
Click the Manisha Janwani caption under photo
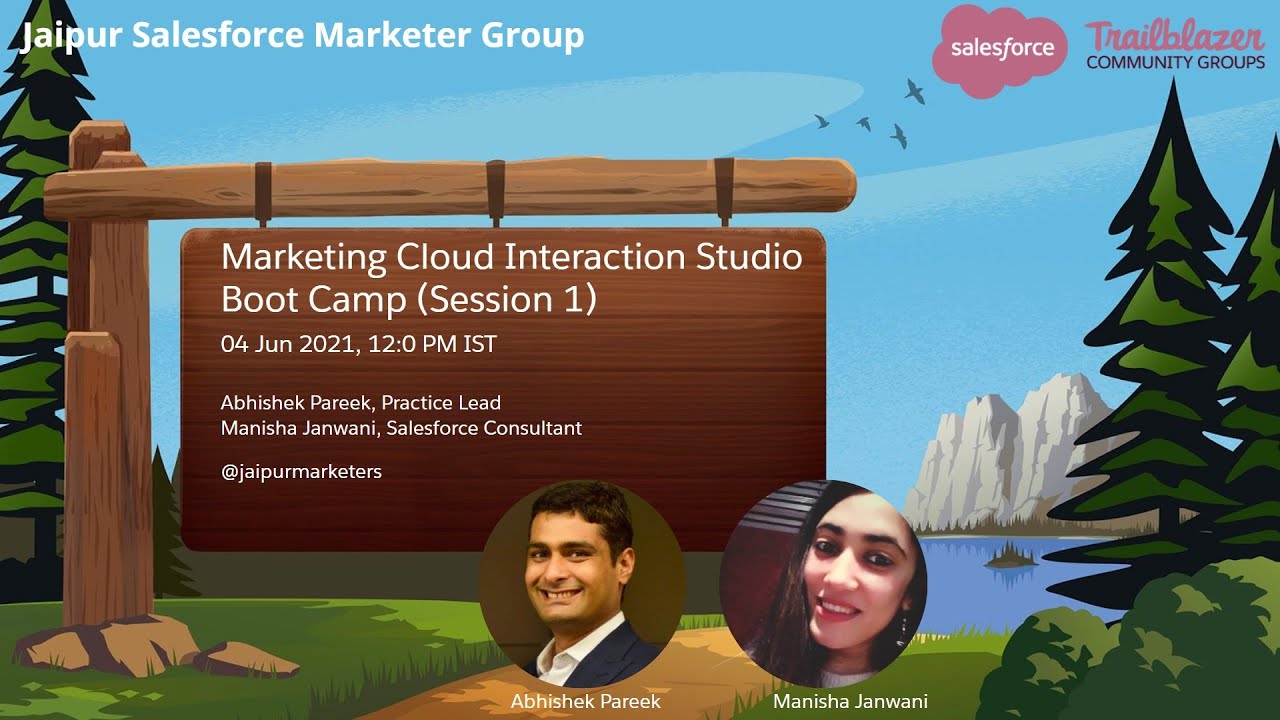(851, 702)
